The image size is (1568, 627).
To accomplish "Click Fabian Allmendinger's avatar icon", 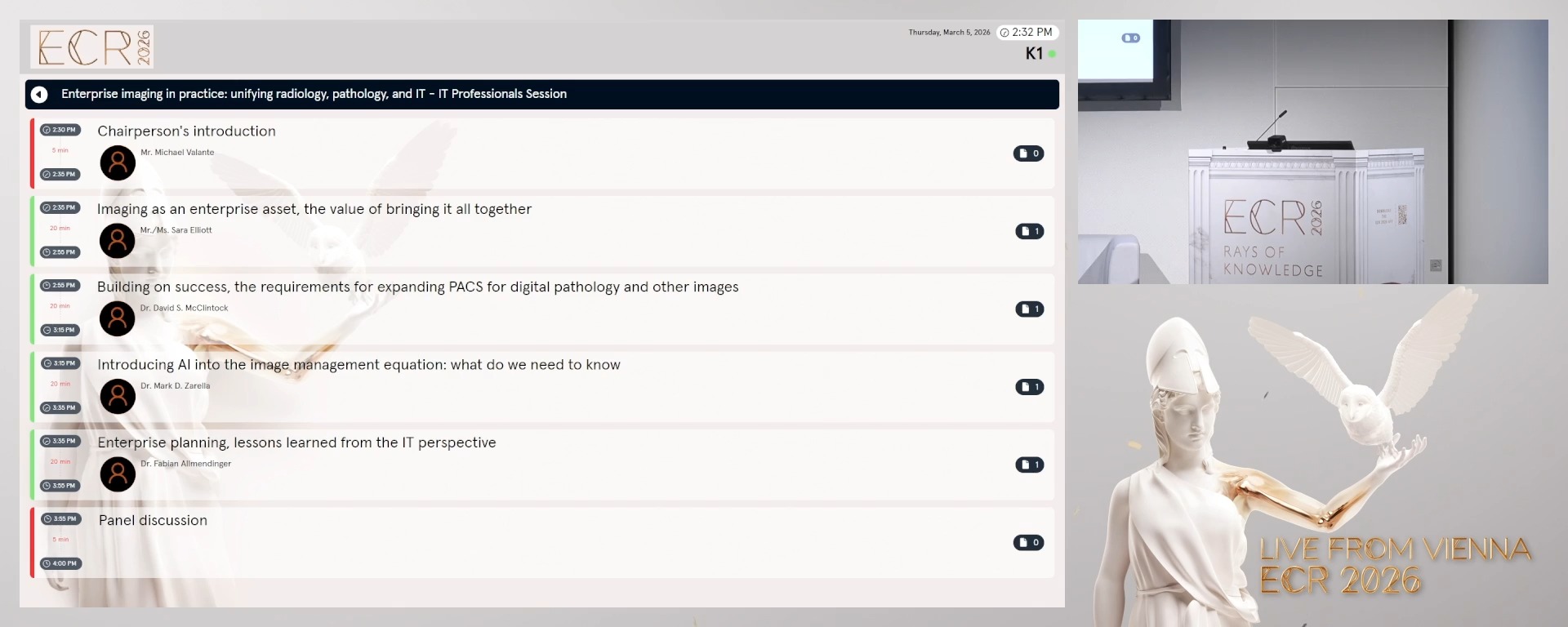I will (x=118, y=474).
